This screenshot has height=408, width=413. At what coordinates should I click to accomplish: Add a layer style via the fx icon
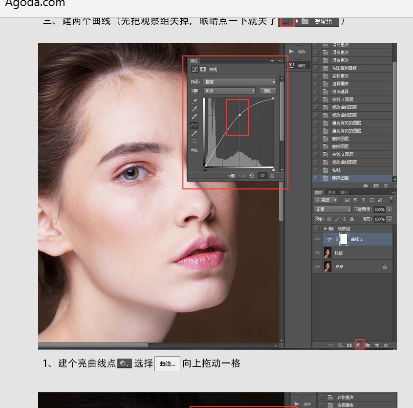340,345
